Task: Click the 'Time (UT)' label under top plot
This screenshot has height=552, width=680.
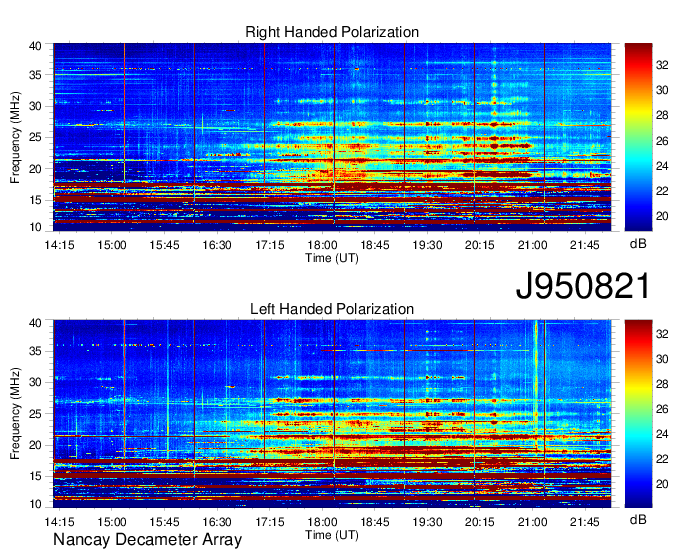Action: click(x=332, y=258)
